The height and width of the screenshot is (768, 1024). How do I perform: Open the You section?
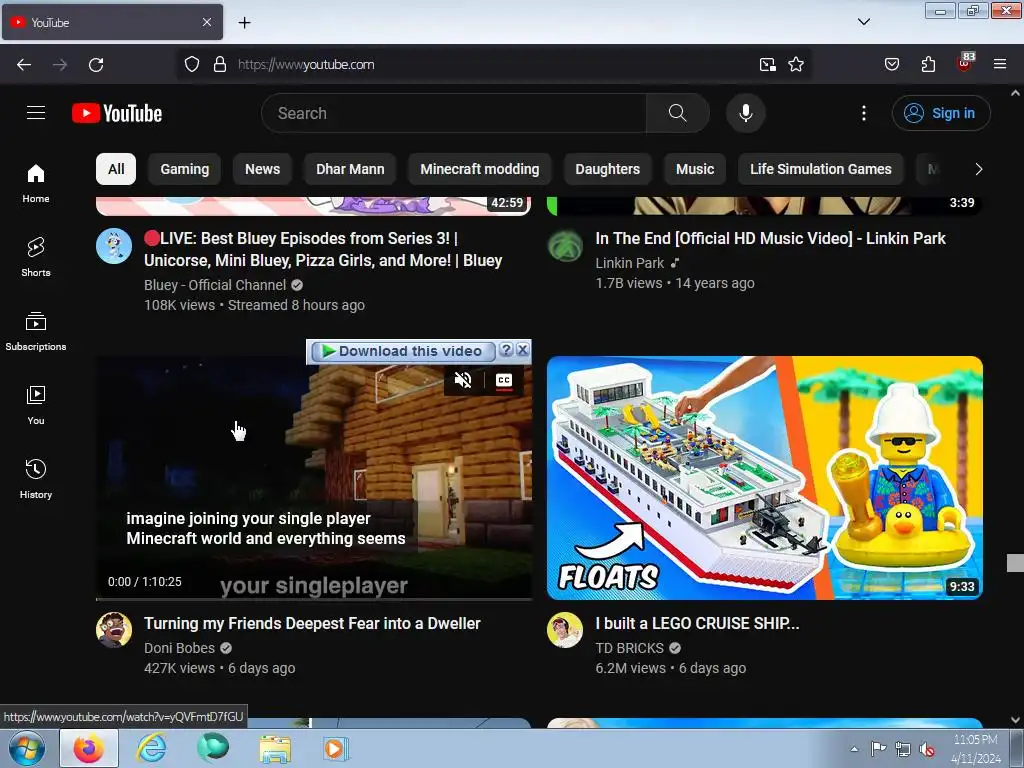pos(36,406)
